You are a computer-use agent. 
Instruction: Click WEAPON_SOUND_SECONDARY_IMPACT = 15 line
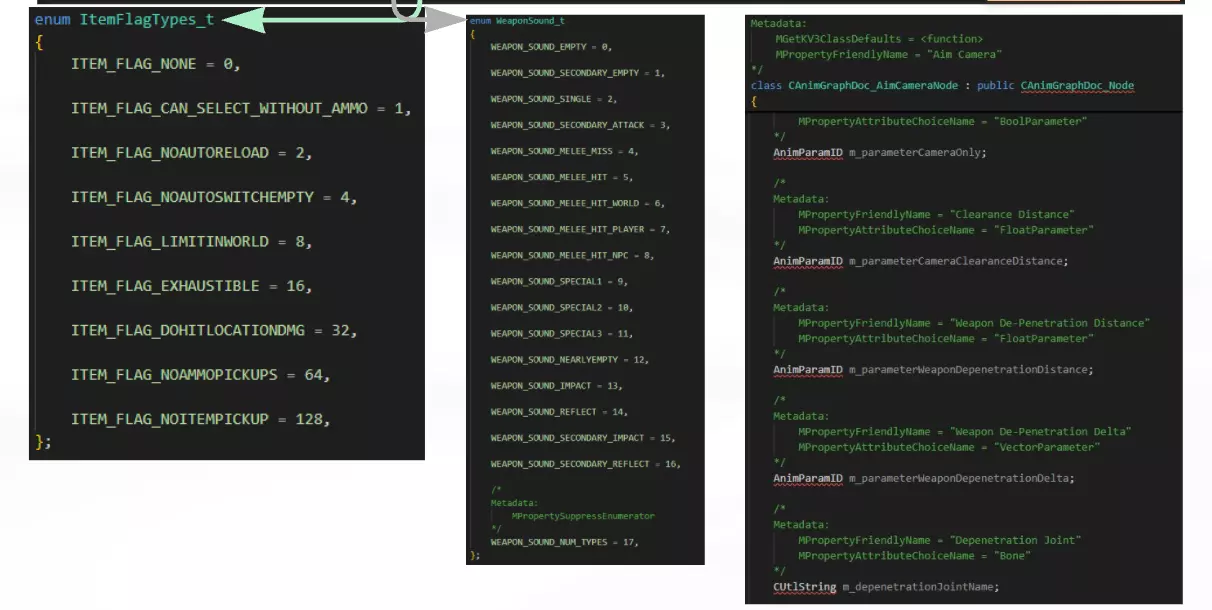point(583,438)
